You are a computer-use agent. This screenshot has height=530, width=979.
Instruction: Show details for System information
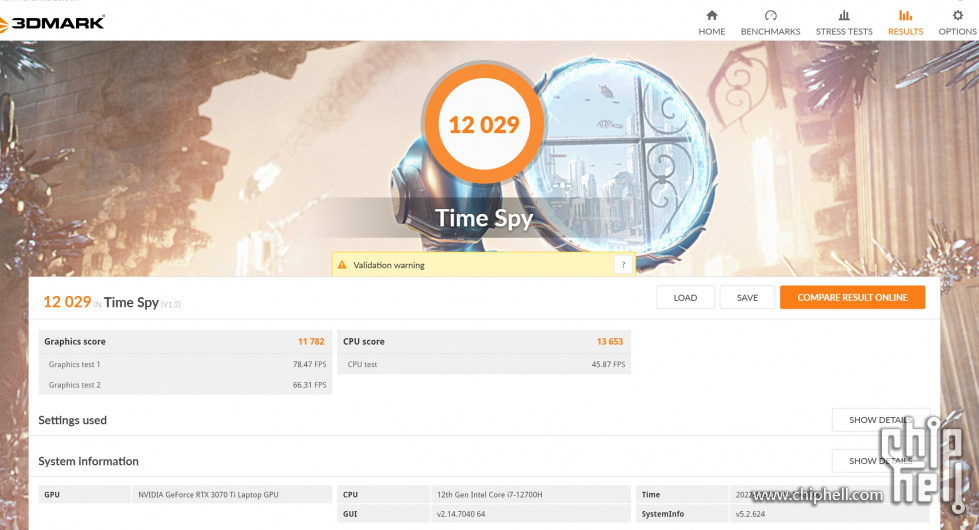point(880,461)
